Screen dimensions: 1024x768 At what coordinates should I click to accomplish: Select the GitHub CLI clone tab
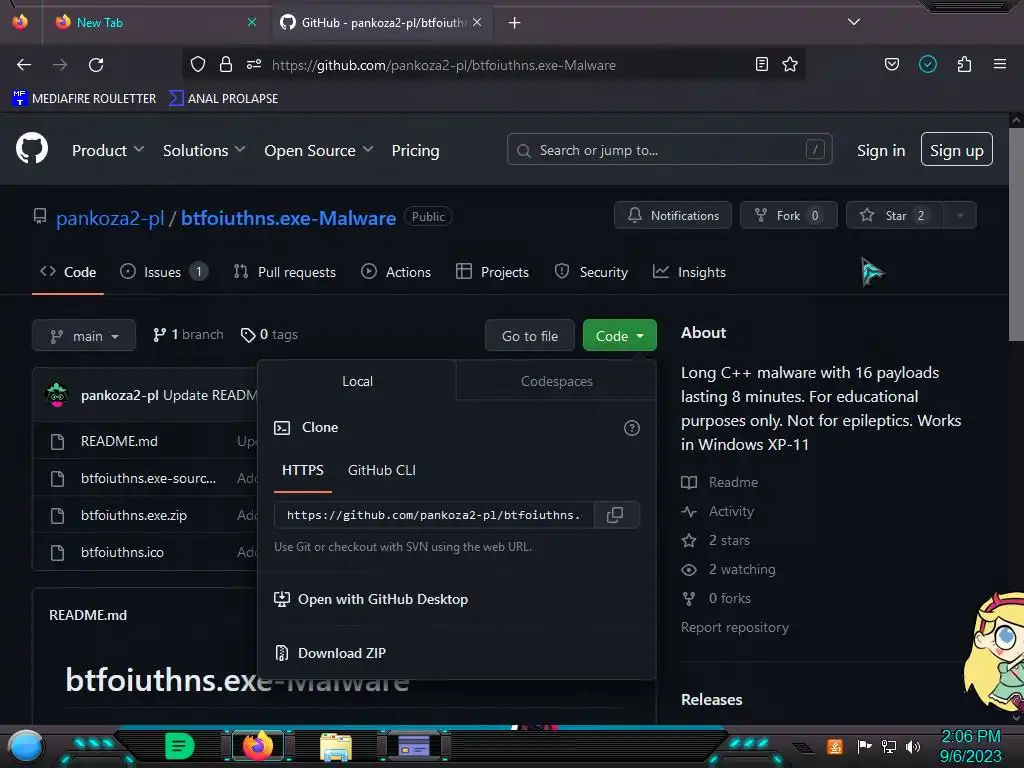[x=381, y=470]
